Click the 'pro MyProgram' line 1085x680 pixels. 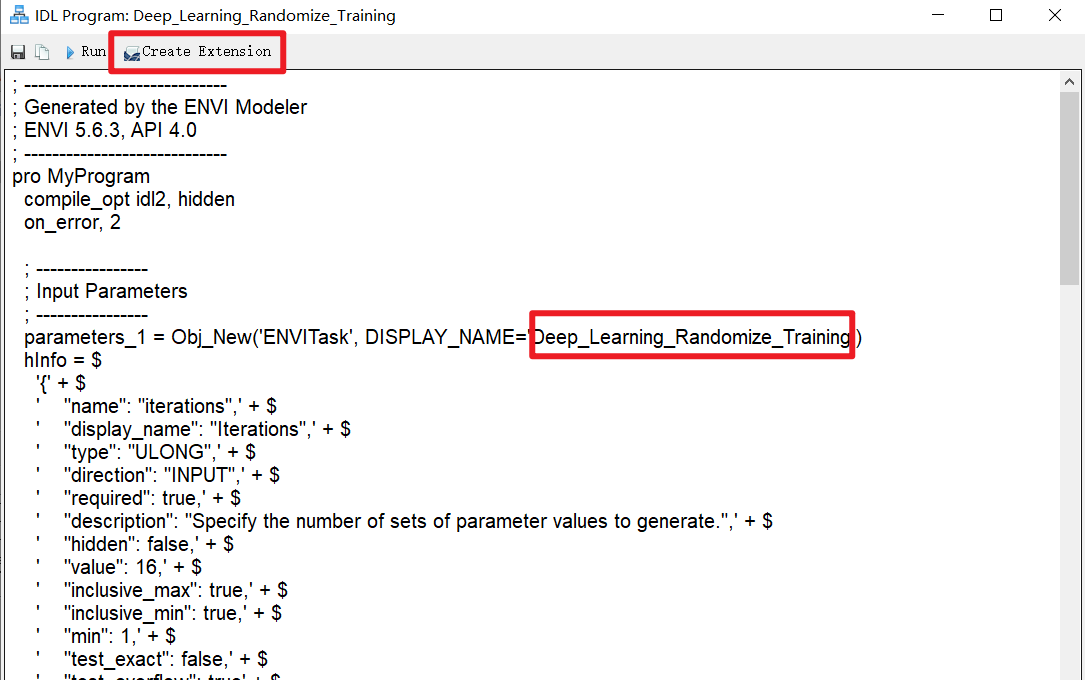[x=81, y=176]
